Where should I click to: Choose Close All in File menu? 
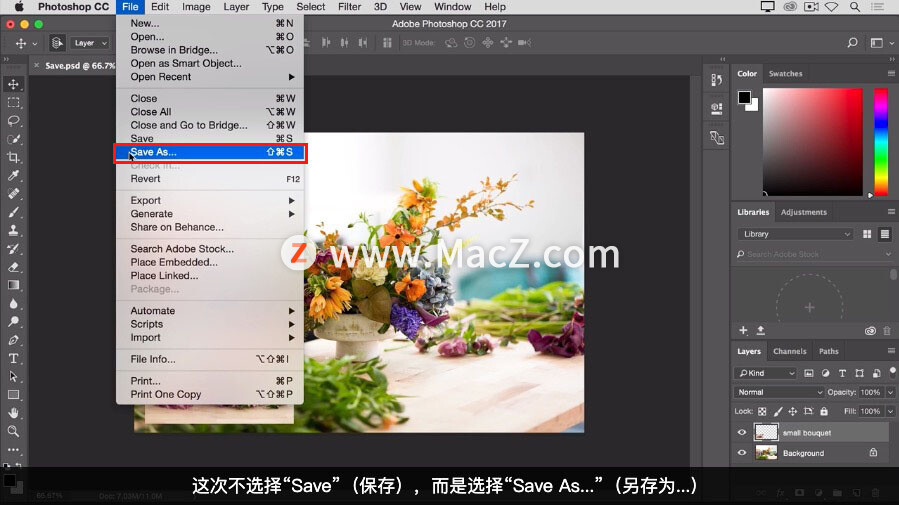click(x=211, y=112)
